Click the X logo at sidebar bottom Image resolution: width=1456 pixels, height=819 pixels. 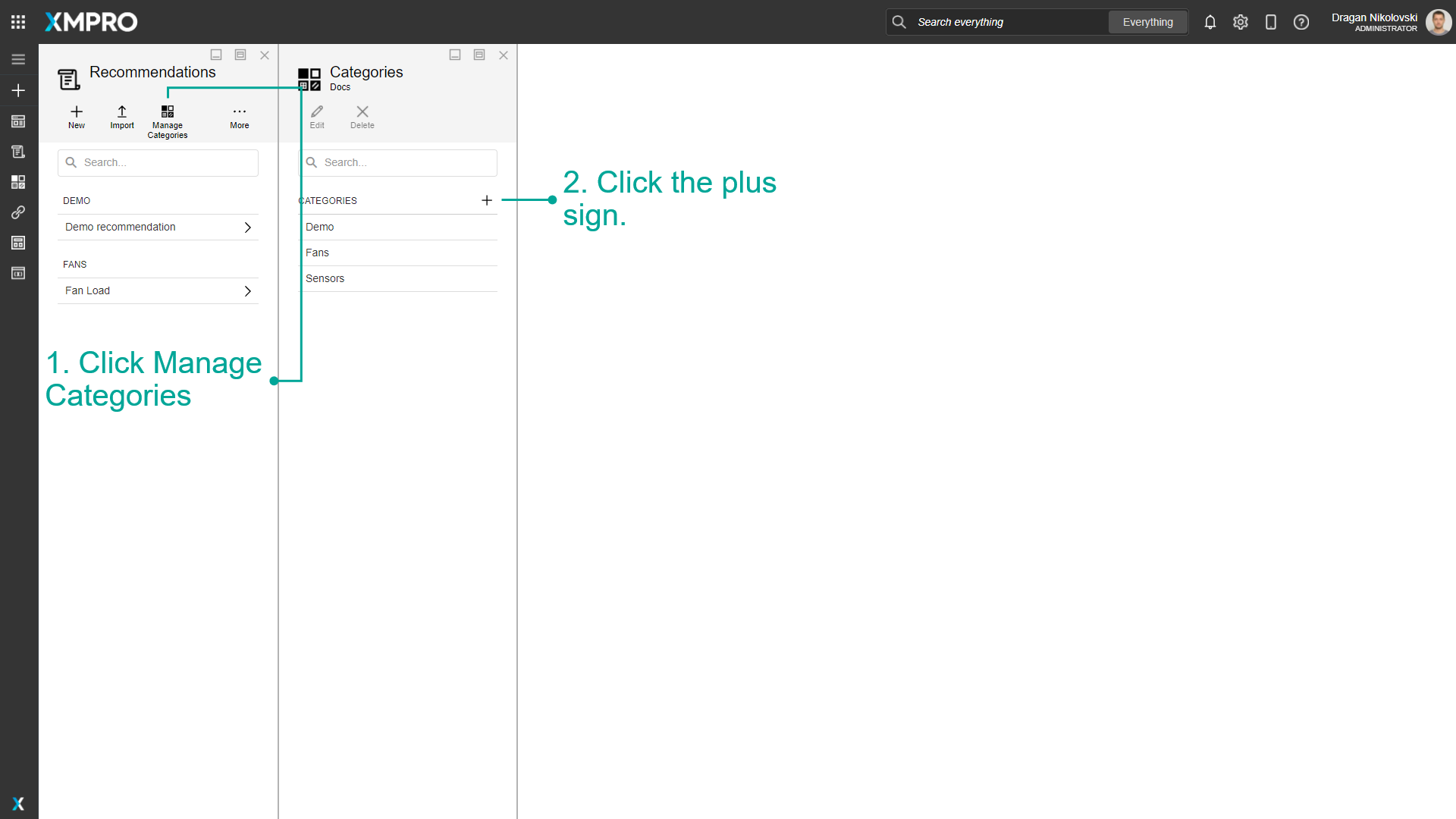[18, 804]
